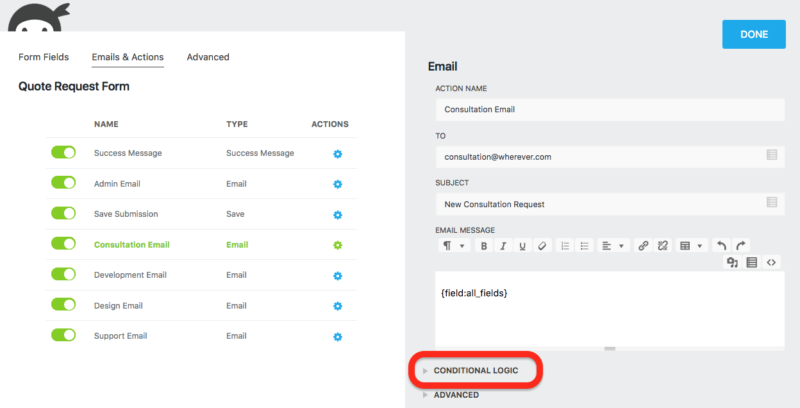Open settings gear for Save Submission action
Image resolution: width=800 pixels, height=408 pixels.
point(337,215)
